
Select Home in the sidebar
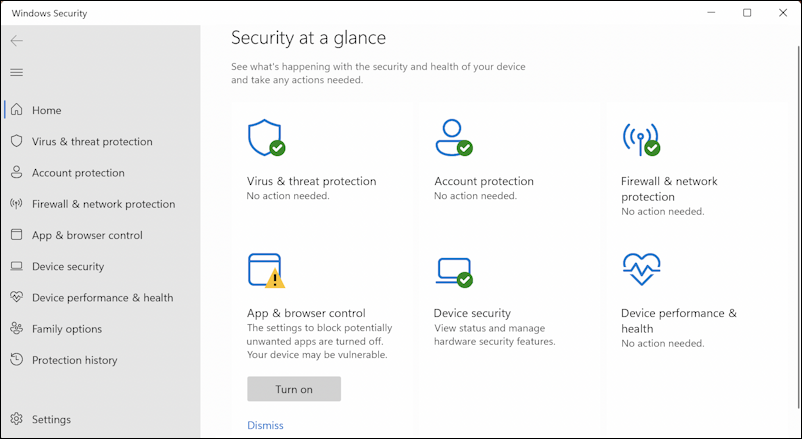tap(46, 110)
